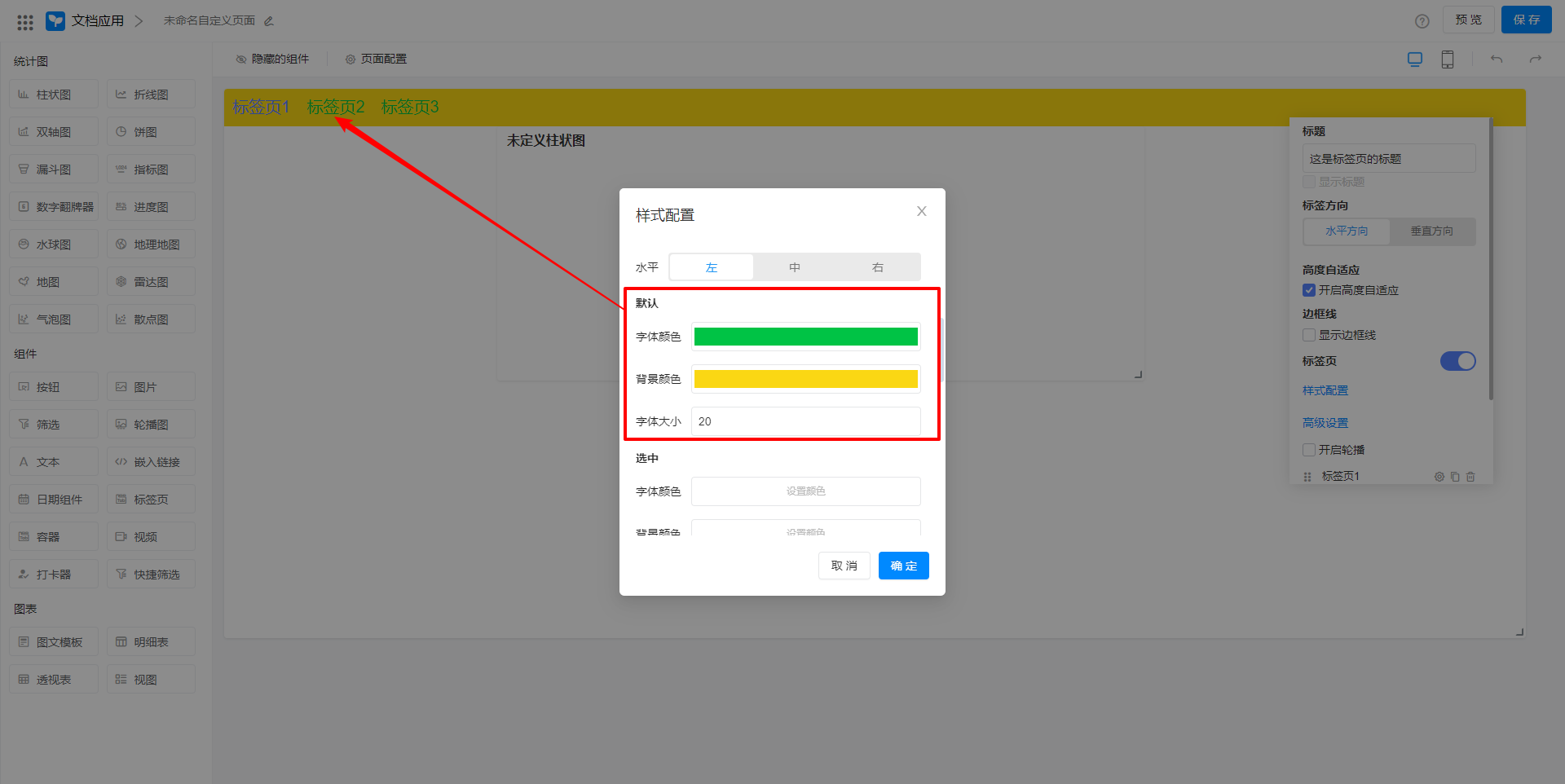The width and height of the screenshot is (1565, 784).
Task: Select 中 horizontal alignment option
Action: pyautogui.click(x=795, y=267)
